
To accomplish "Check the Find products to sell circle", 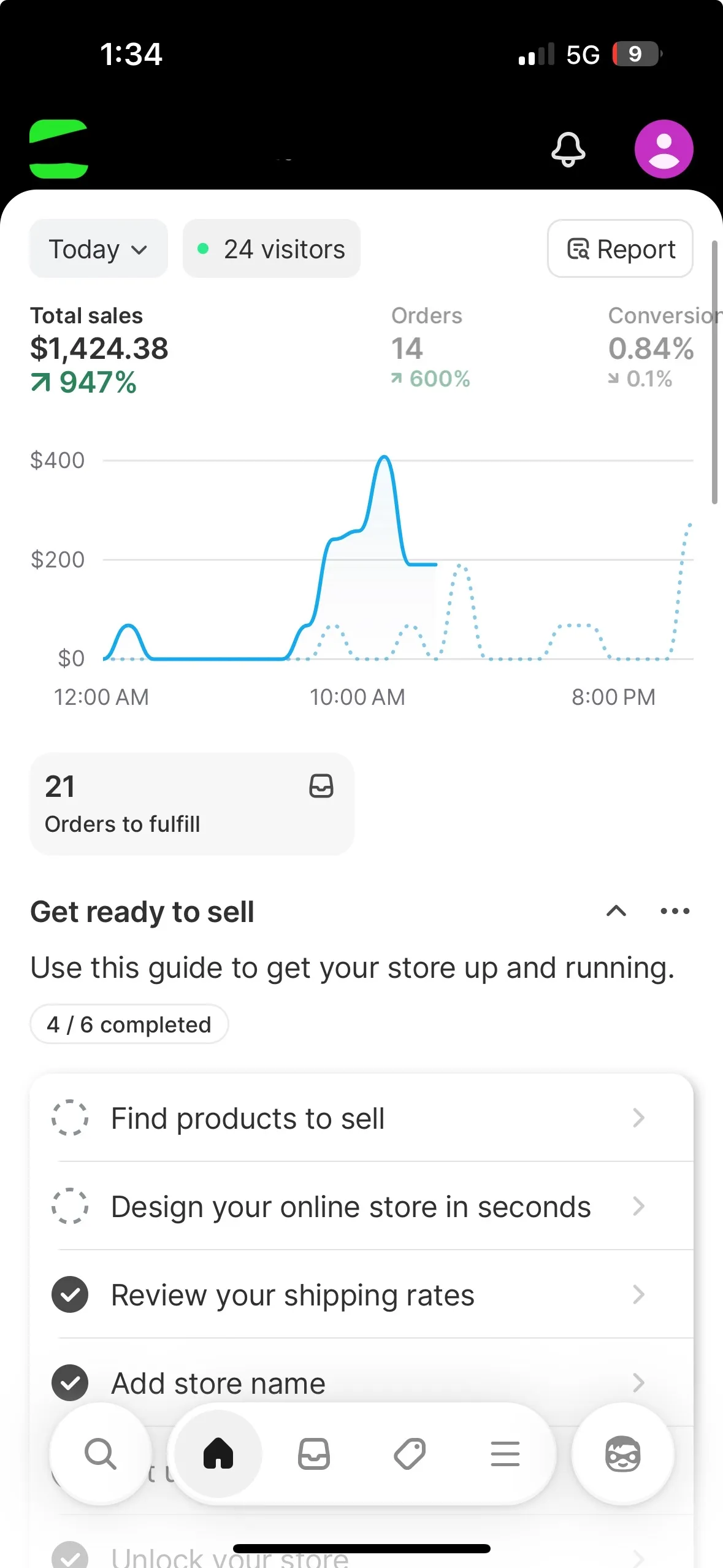I will tap(70, 1118).
